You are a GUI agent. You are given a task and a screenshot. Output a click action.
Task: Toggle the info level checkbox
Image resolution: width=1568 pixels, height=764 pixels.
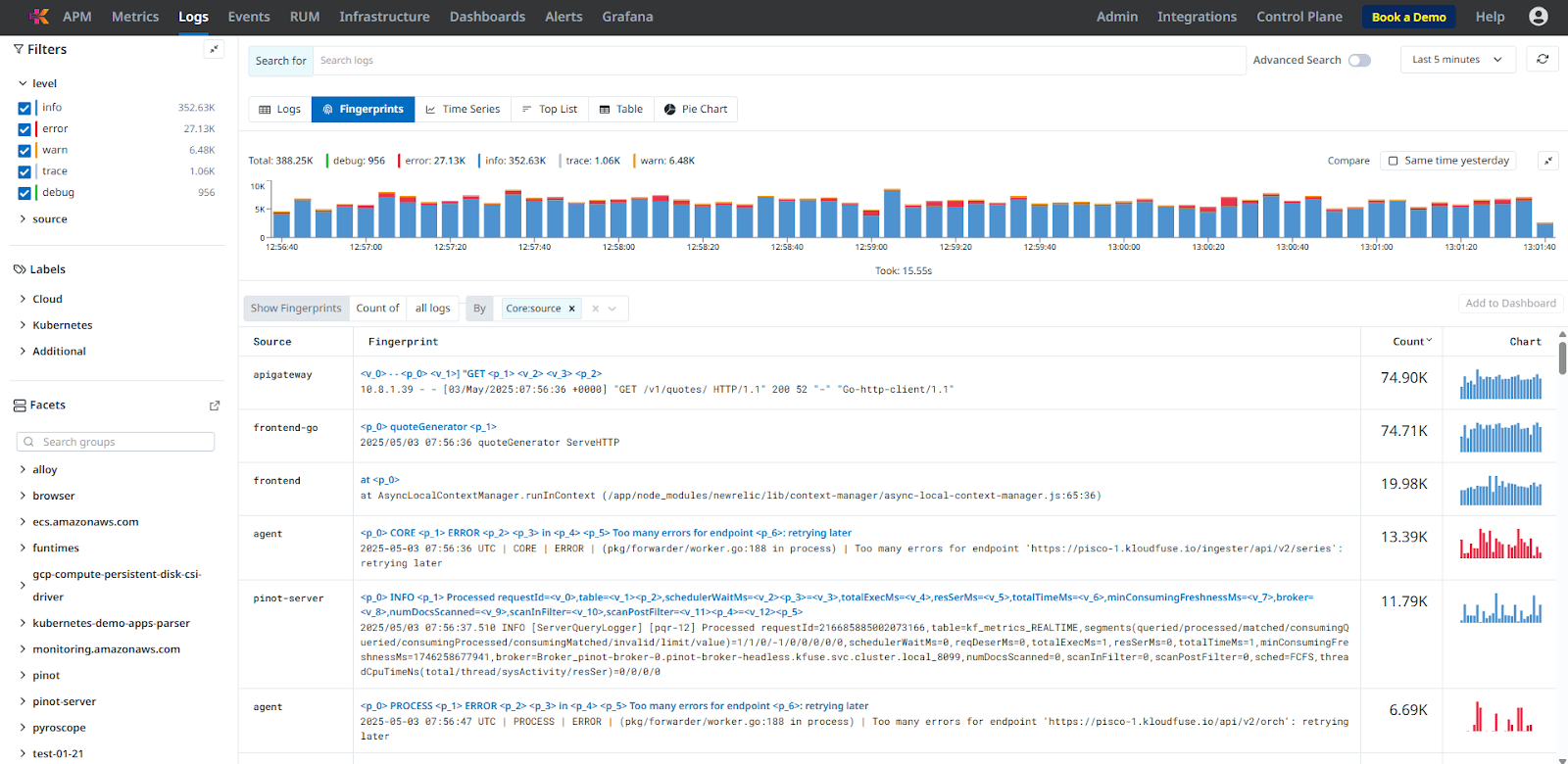point(24,108)
